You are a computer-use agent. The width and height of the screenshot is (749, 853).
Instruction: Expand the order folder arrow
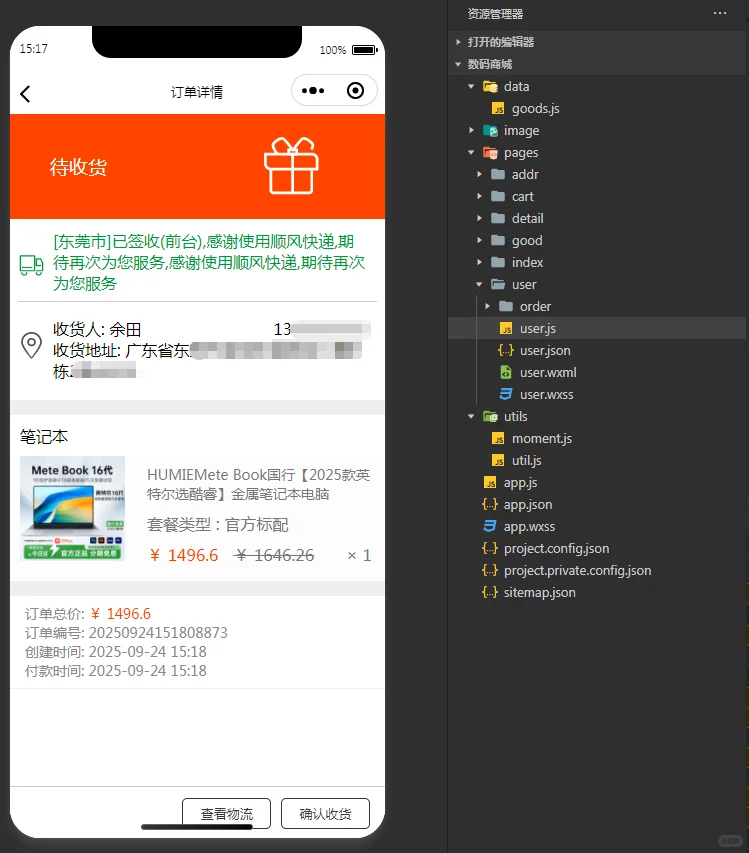pos(487,306)
